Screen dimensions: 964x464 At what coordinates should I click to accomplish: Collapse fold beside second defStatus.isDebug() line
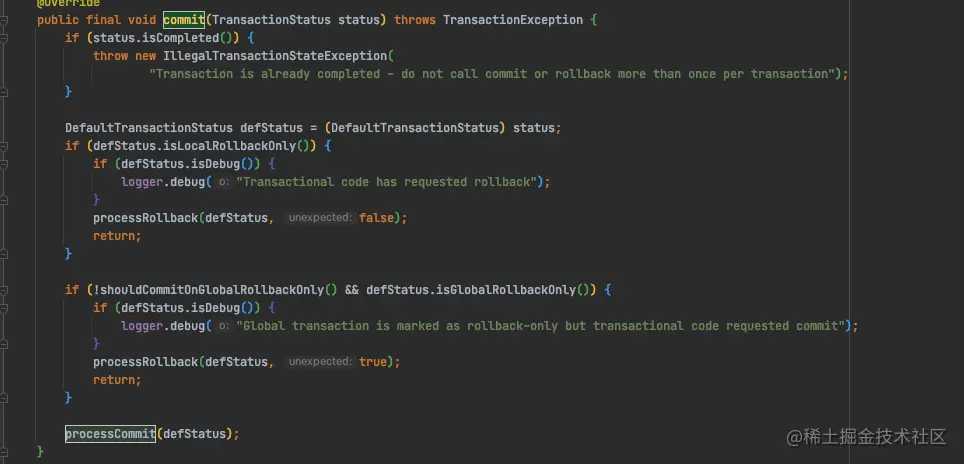[4, 308]
